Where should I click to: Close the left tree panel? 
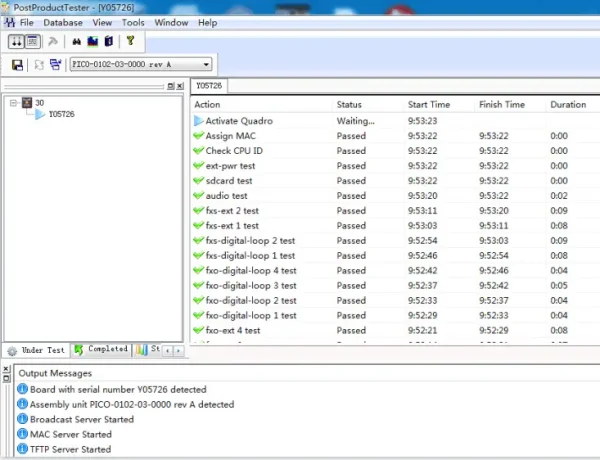pyautogui.click(x=180, y=86)
